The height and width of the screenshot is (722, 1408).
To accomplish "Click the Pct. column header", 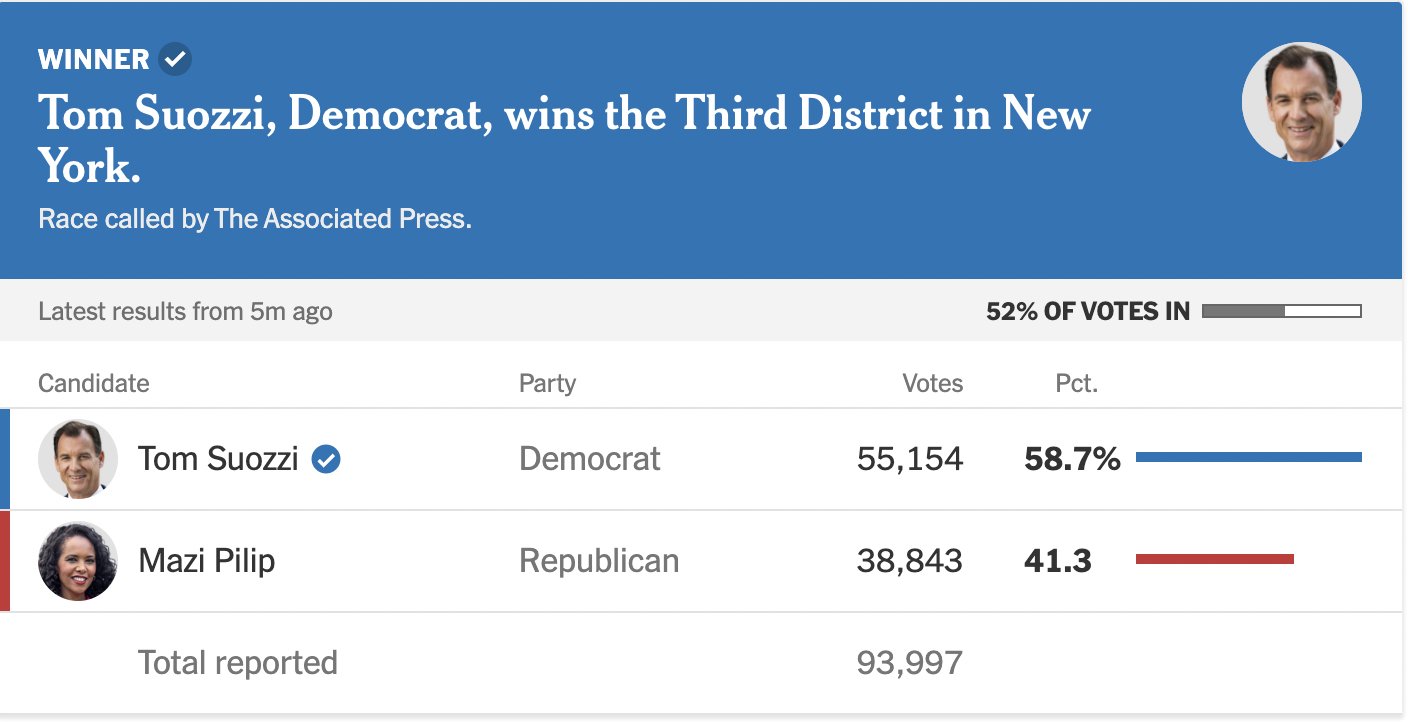I will pyautogui.click(x=1077, y=383).
